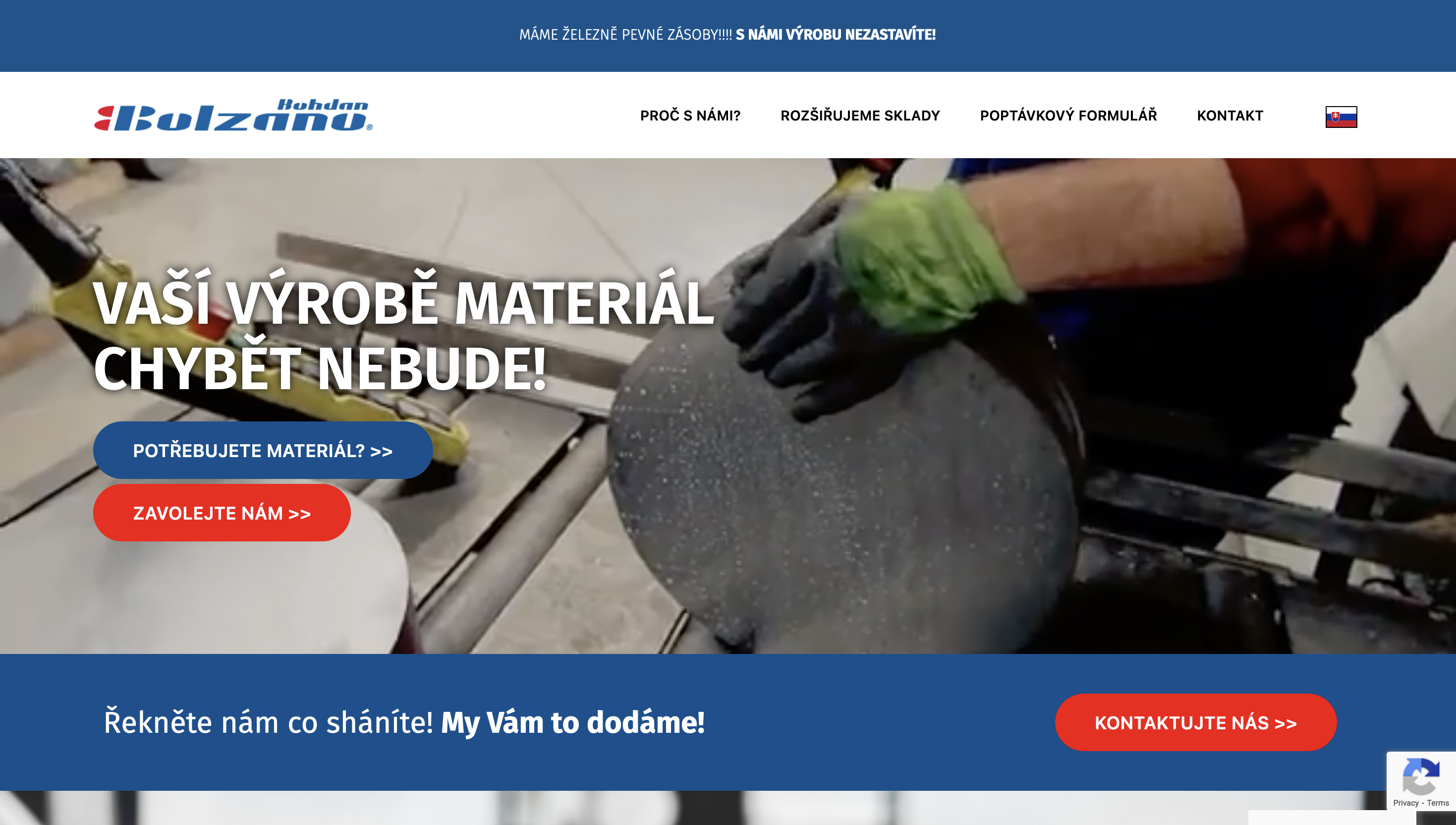Click the 'Řekněte nám co sháníte!' text
Screen dimensions: 1456x825
pyautogui.click(x=269, y=722)
